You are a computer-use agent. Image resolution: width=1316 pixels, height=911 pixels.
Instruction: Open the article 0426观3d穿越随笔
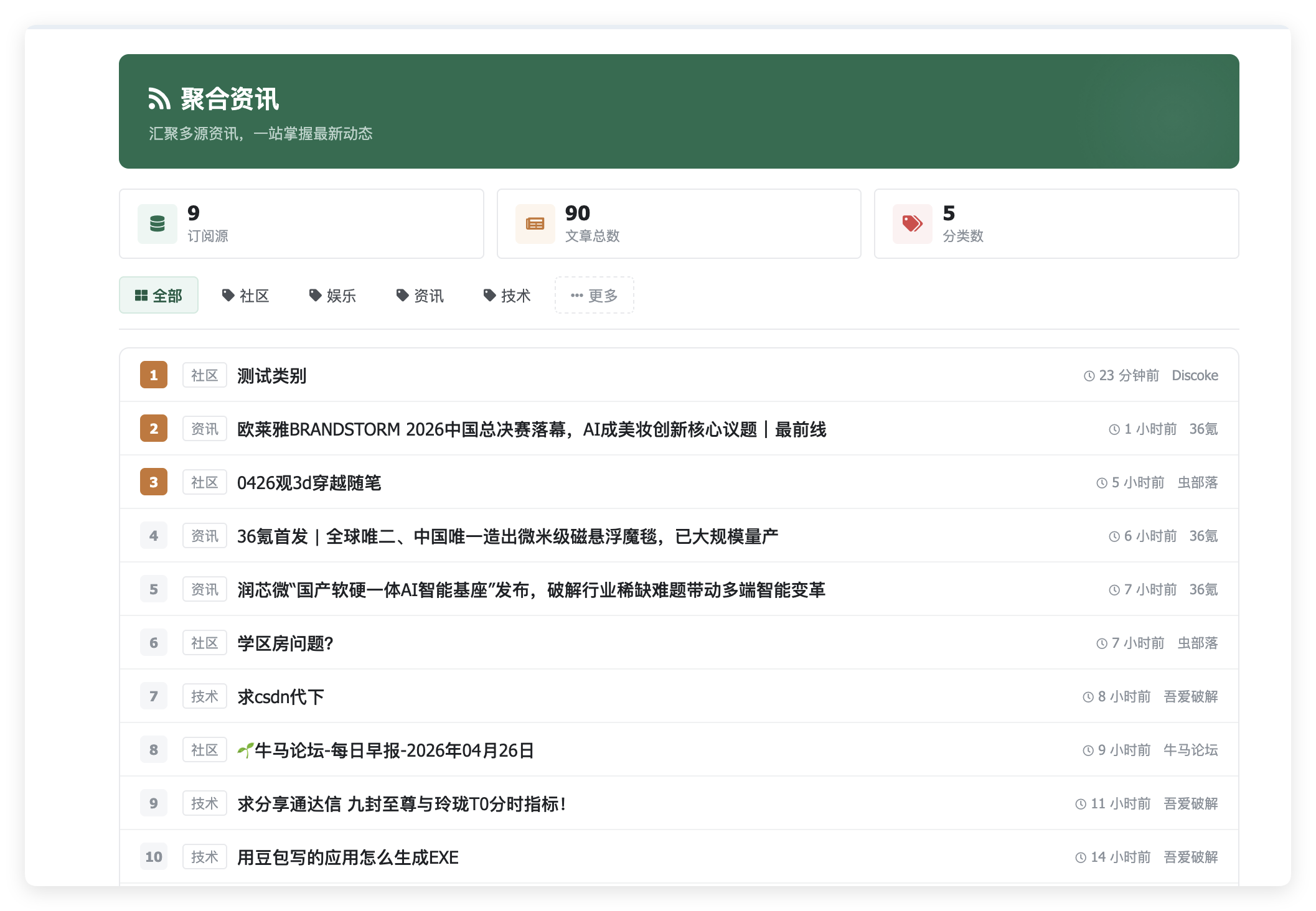(x=310, y=482)
